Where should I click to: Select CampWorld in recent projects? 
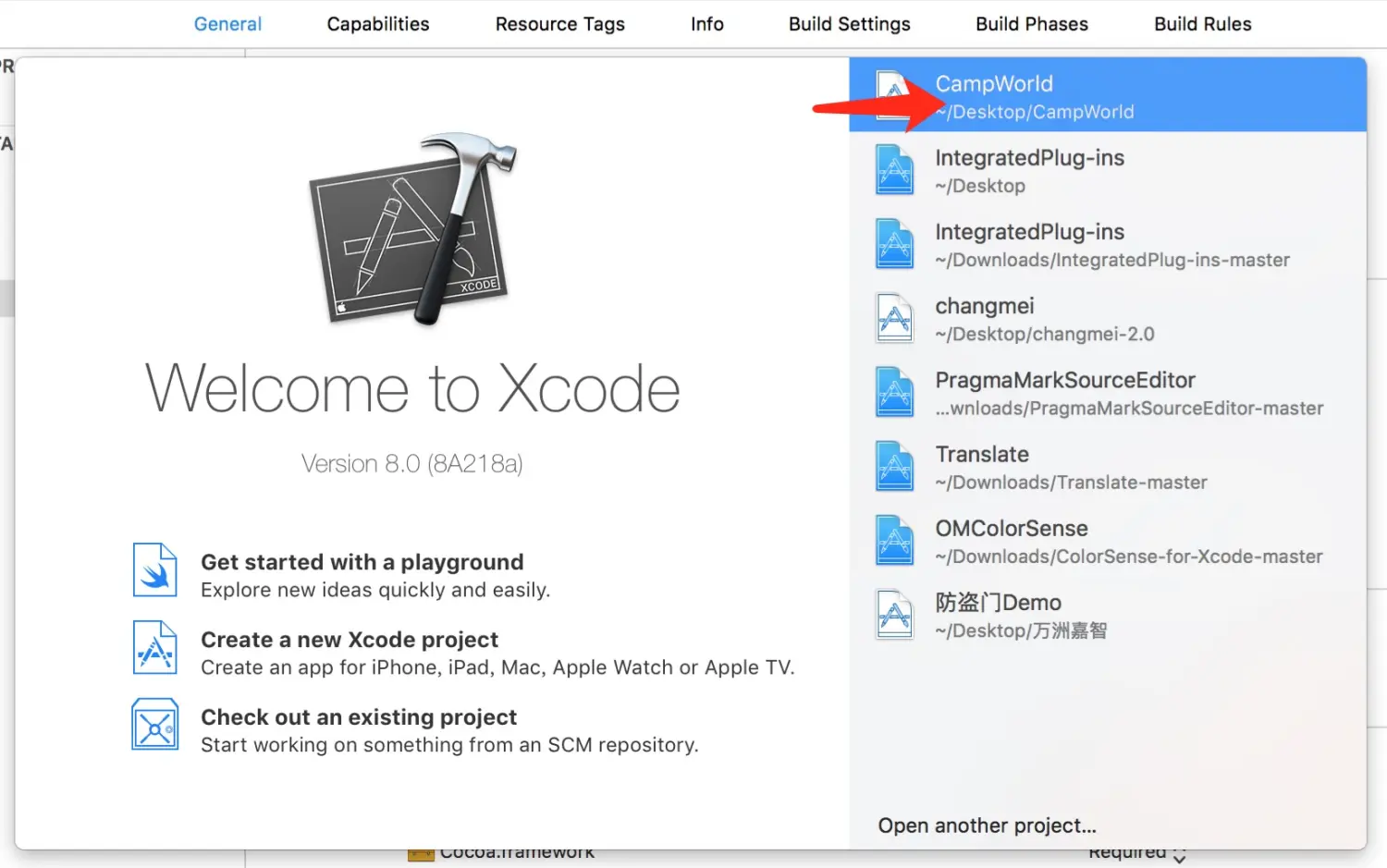(1108, 95)
